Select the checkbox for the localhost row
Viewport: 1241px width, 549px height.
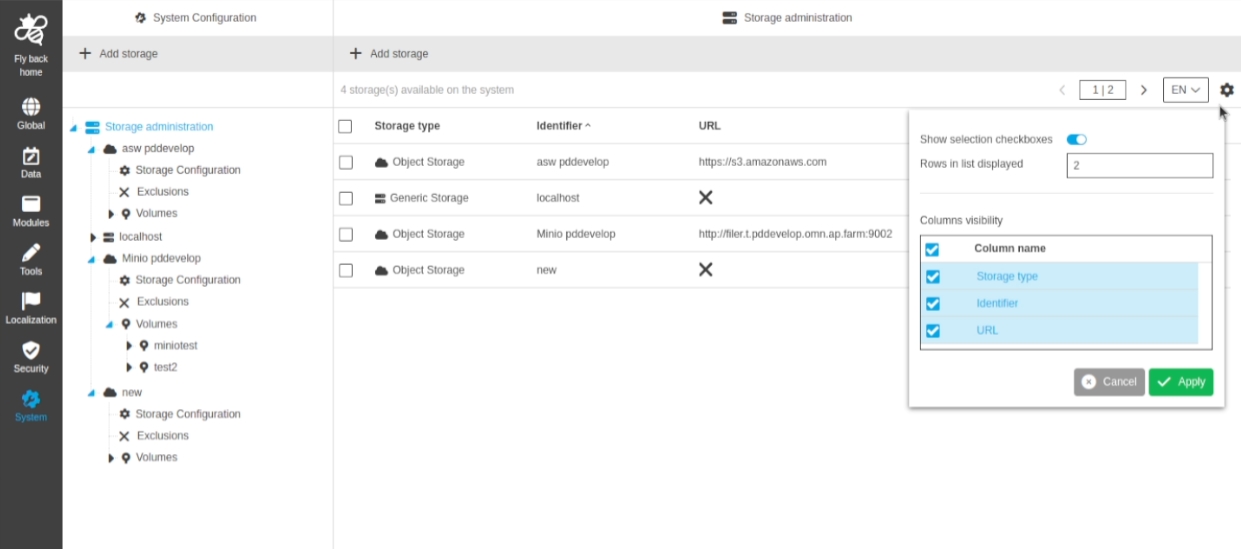[x=346, y=198]
